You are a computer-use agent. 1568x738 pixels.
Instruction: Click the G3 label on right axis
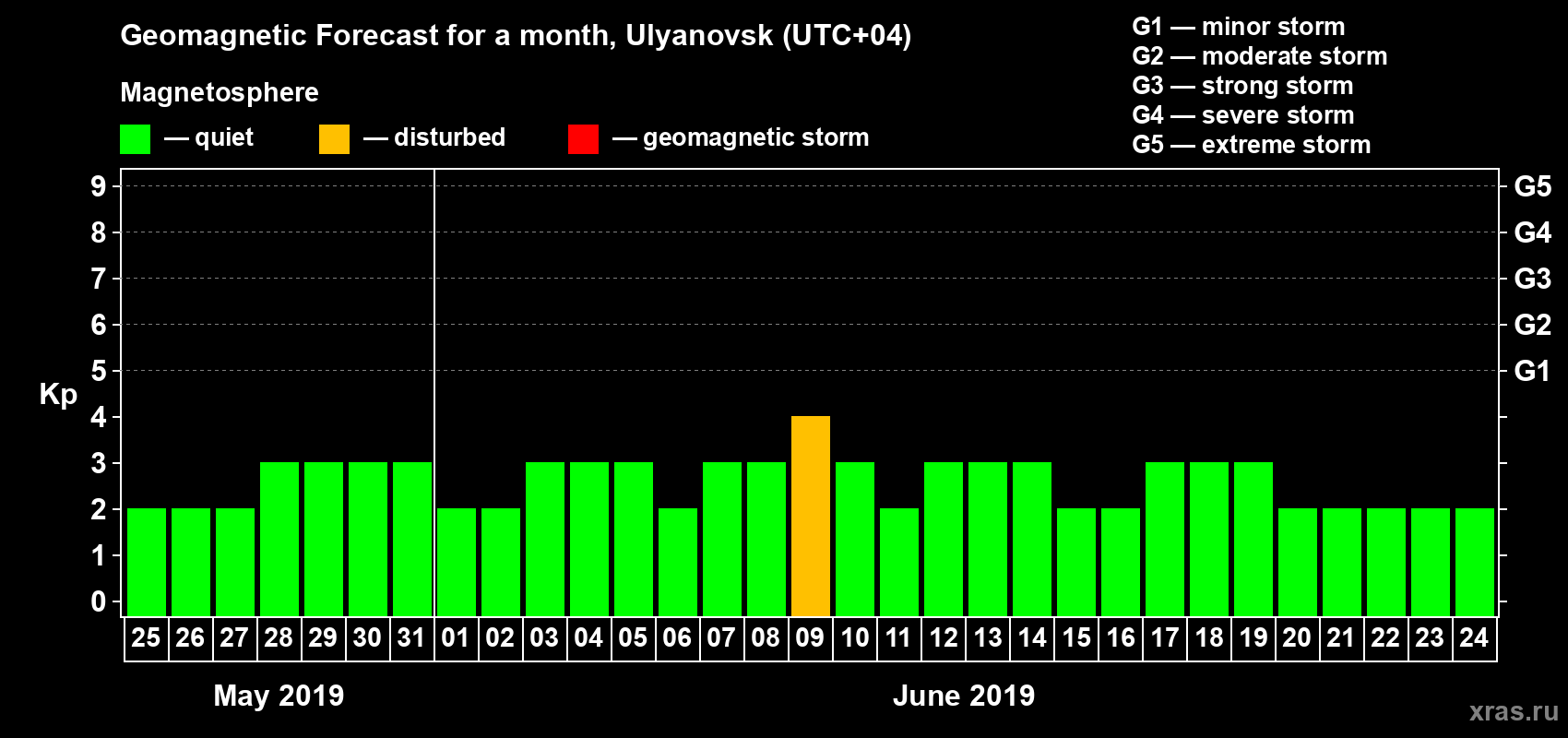click(1533, 279)
